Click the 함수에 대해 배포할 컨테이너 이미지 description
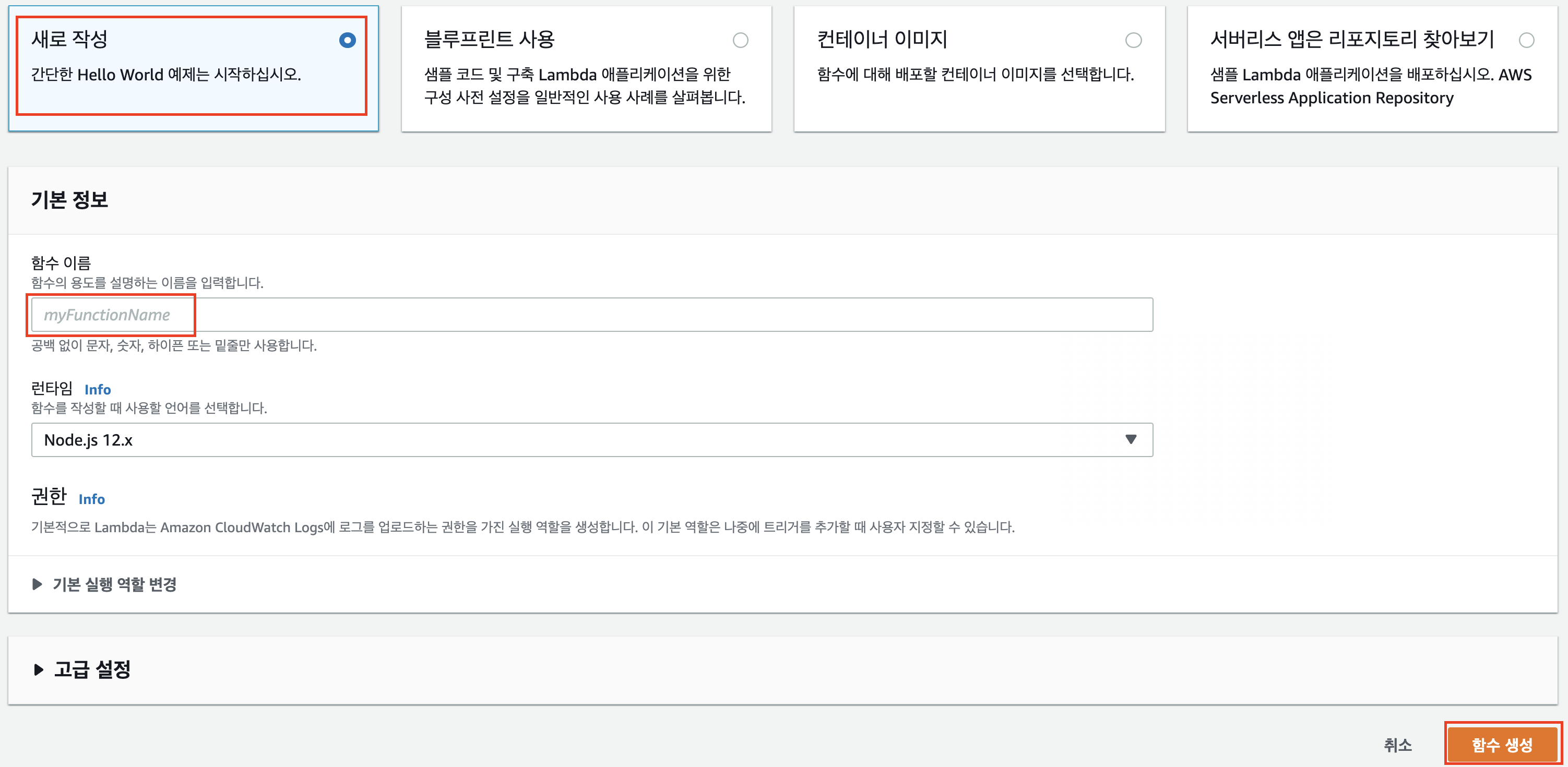Screen dimensions: 1568x767 pos(975,74)
